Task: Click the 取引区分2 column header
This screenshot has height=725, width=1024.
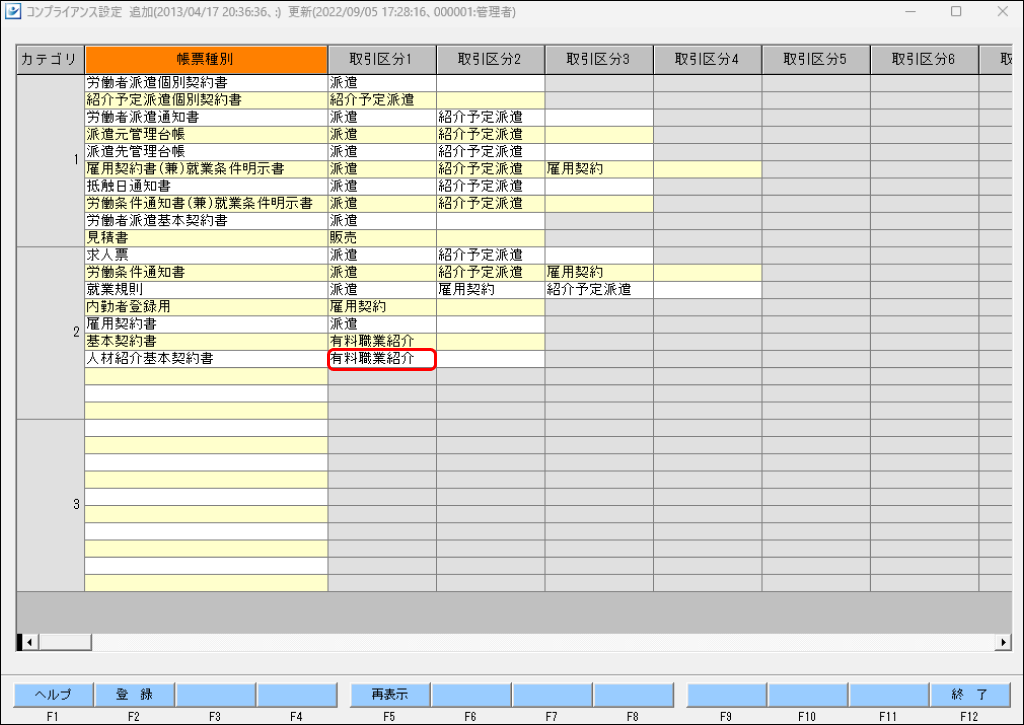Action: (490, 59)
